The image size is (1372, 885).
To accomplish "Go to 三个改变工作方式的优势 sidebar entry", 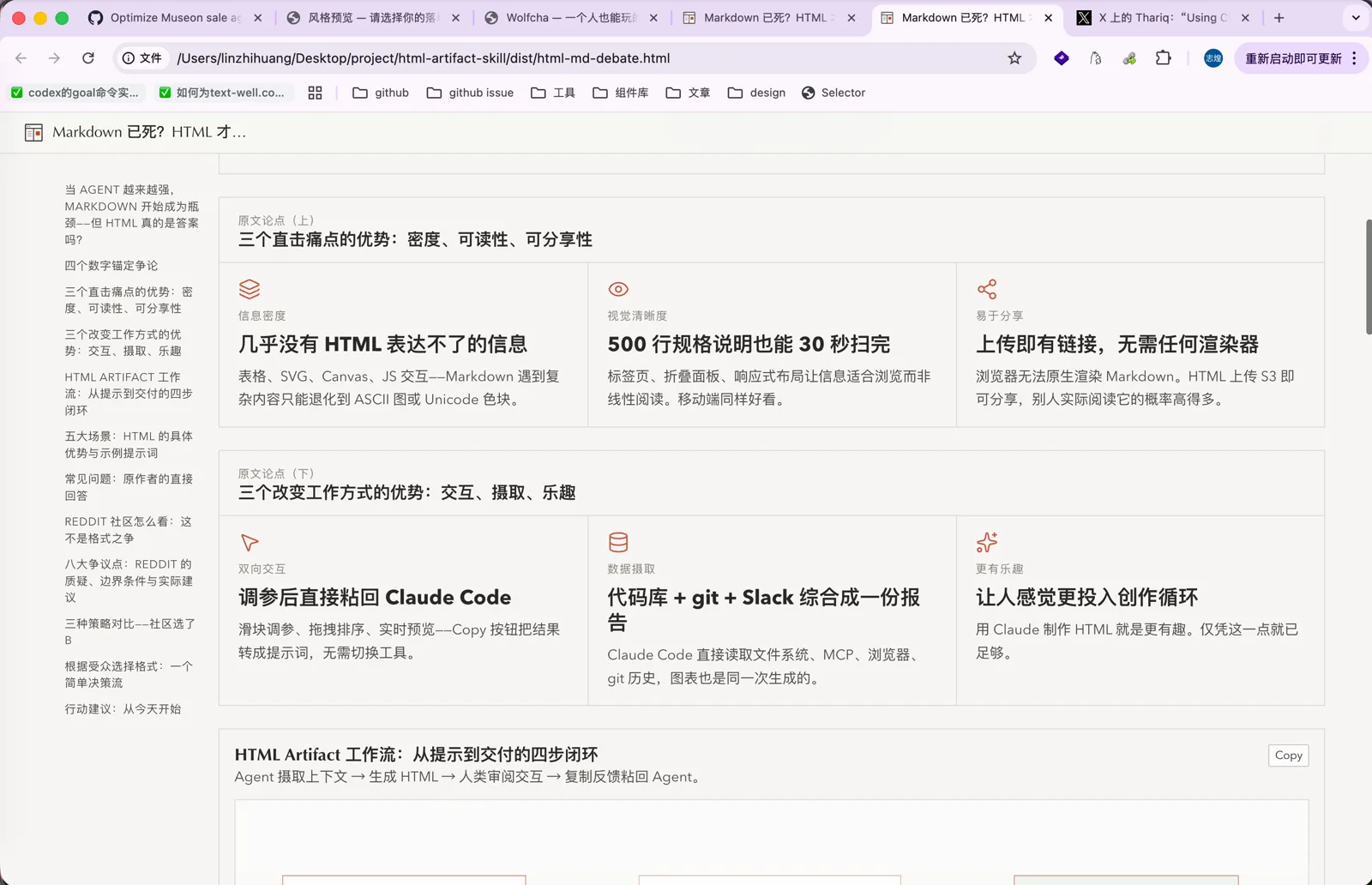I will pyautogui.click(x=123, y=342).
